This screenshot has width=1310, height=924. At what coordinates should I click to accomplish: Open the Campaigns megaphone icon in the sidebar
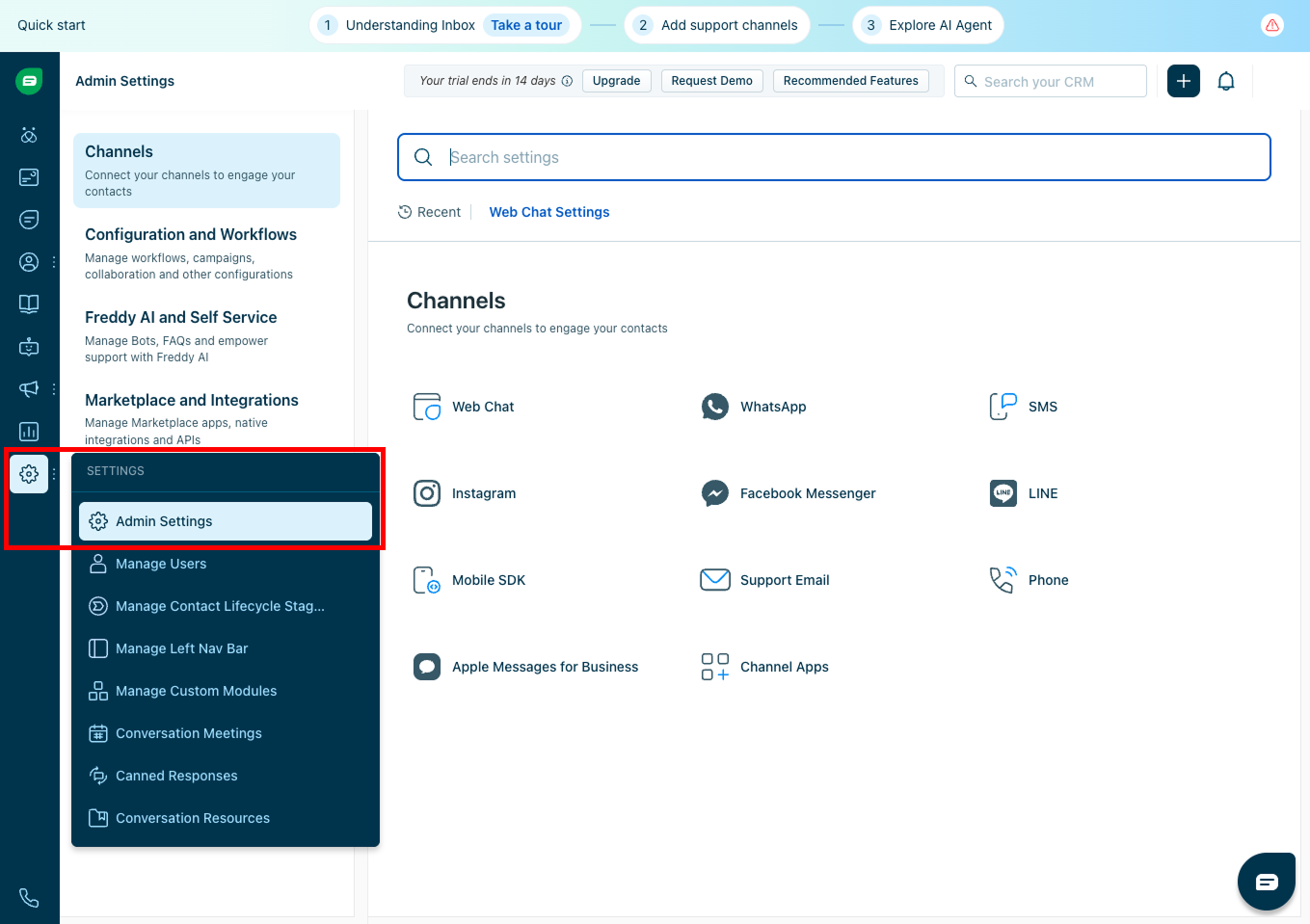[29, 389]
